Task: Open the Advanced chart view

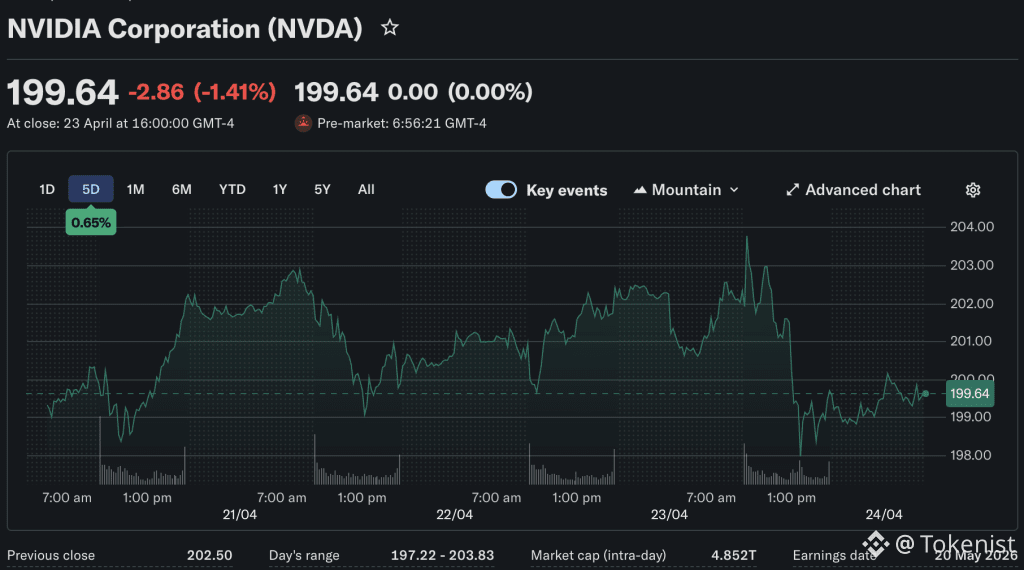Action: tap(853, 190)
